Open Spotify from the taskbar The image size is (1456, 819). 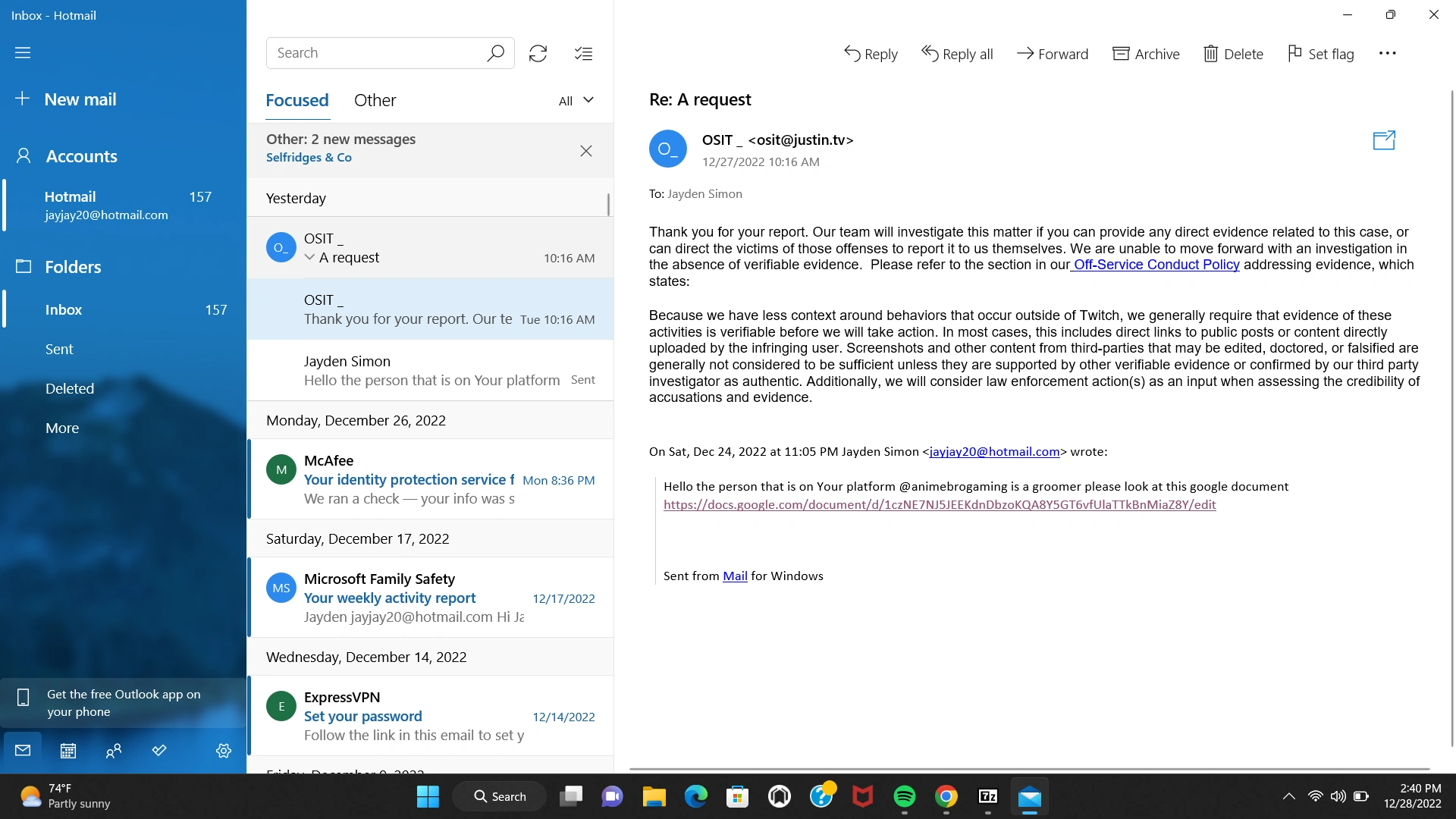pos(904,796)
